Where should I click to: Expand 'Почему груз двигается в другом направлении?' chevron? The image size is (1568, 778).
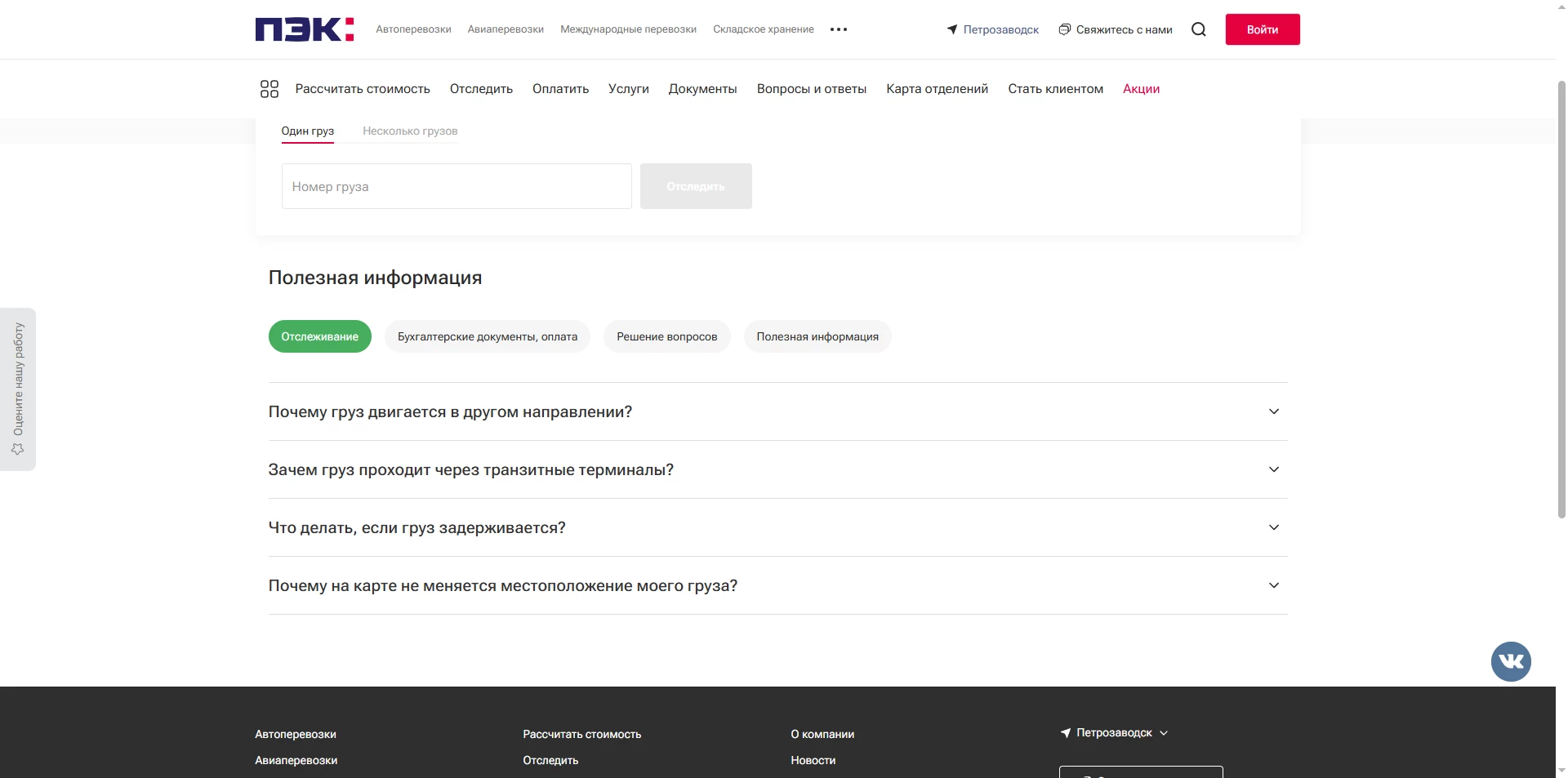click(1274, 411)
